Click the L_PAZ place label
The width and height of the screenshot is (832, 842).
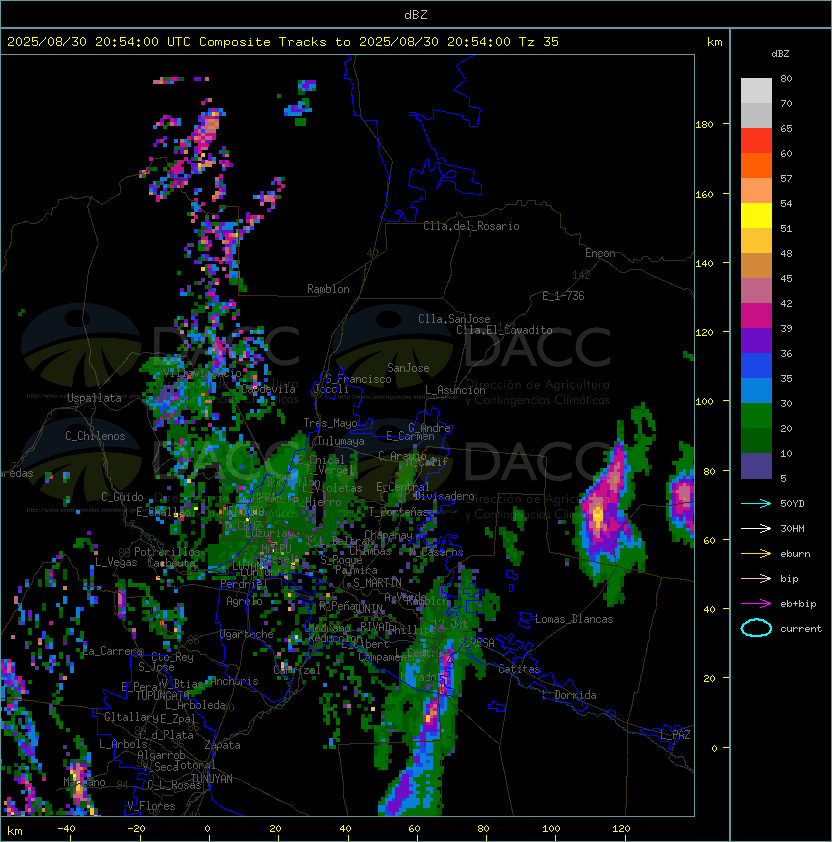tap(675, 735)
